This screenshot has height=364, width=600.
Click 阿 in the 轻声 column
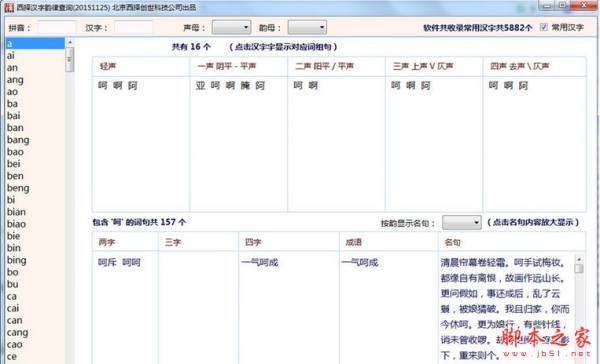click(x=133, y=85)
